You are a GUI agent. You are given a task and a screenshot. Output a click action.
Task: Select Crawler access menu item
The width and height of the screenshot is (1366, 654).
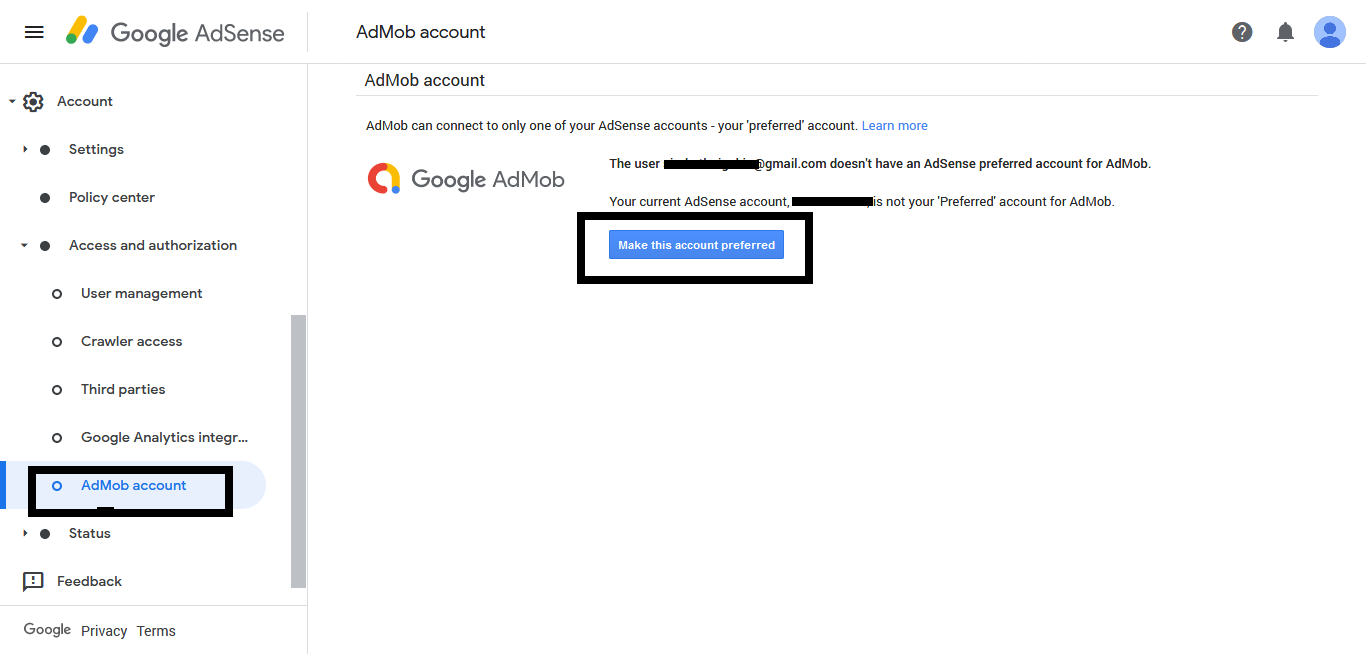tap(131, 342)
